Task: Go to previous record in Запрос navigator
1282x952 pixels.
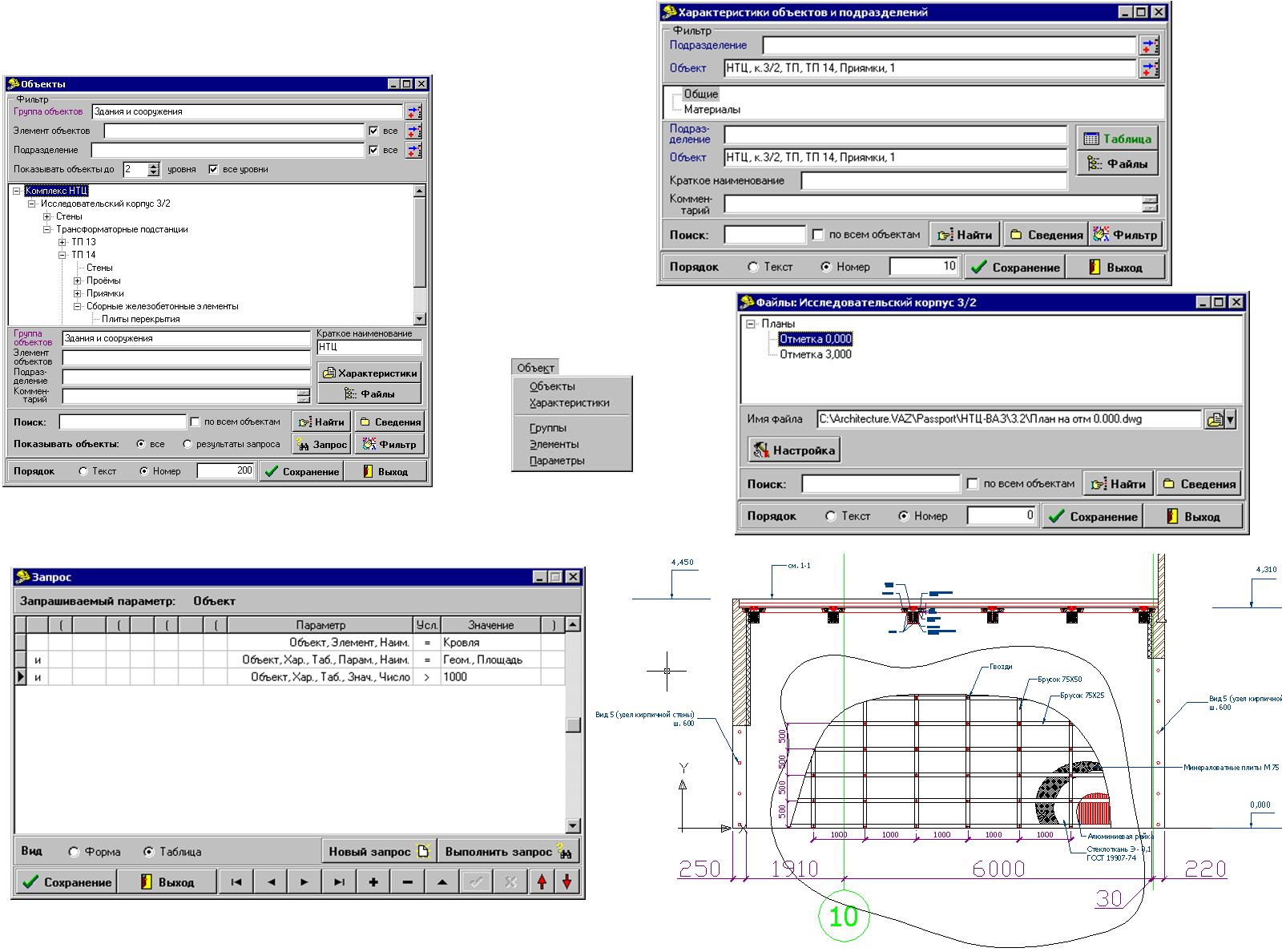Action: [x=271, y=882]
